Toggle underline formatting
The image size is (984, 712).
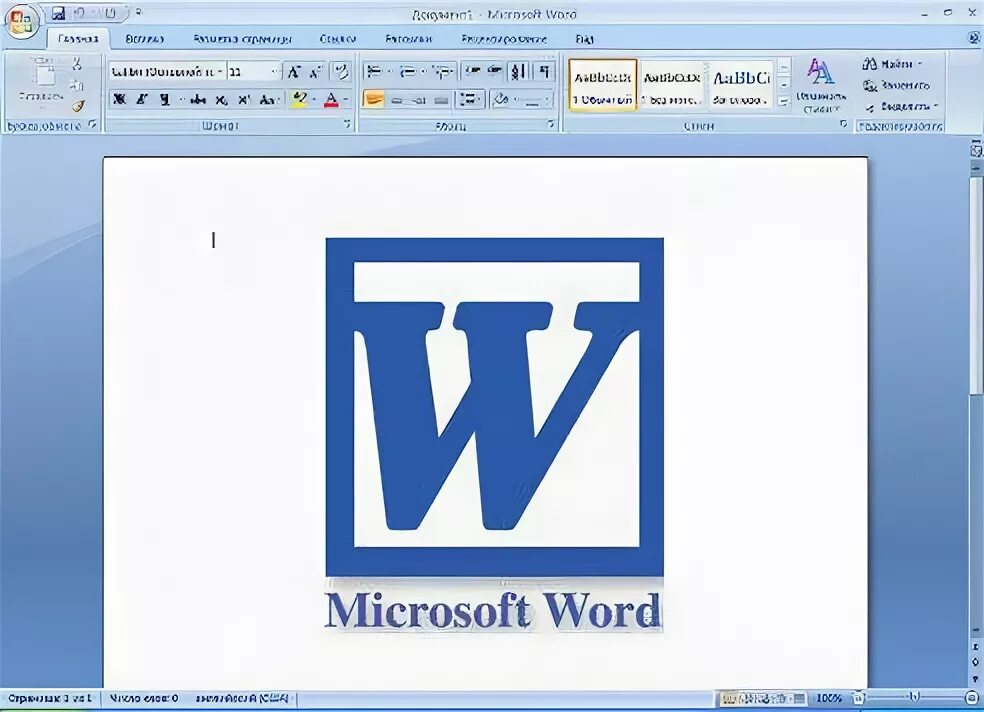point(164,99)
